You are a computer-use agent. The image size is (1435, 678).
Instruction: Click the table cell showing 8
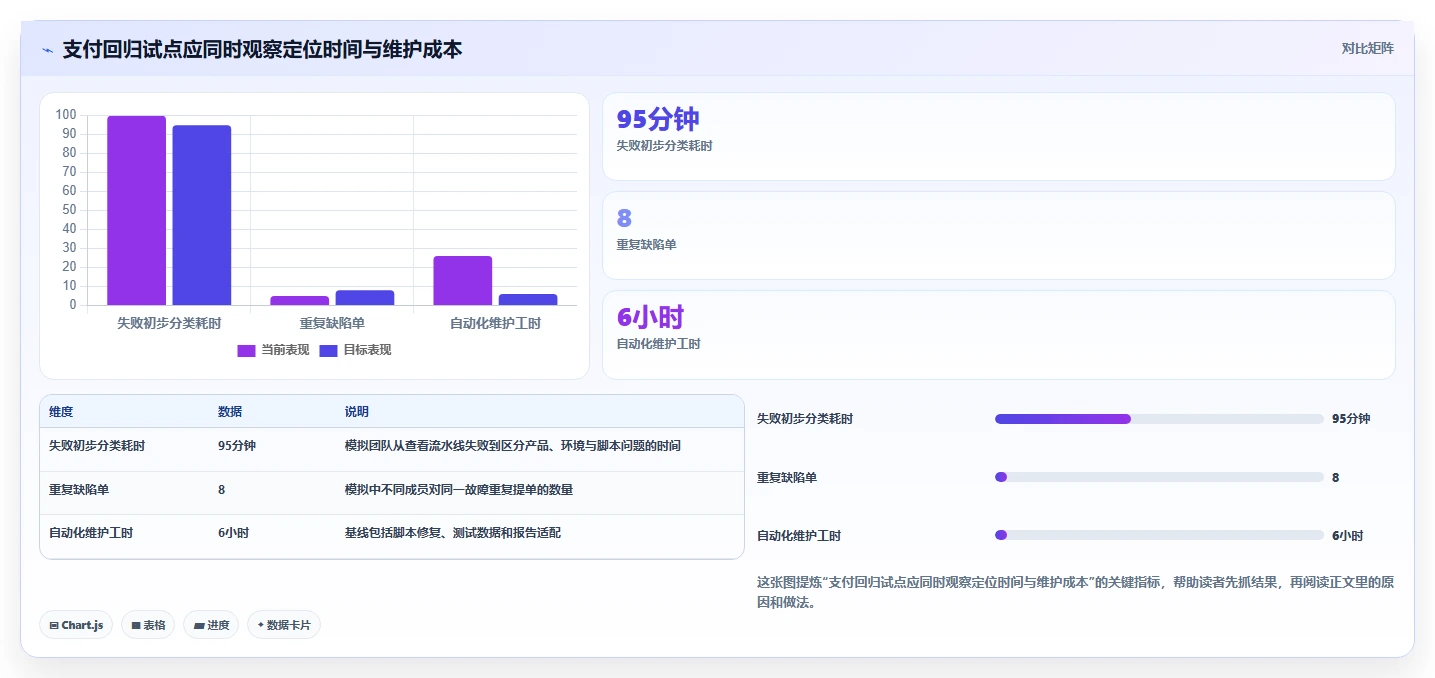tap(222, 490)
